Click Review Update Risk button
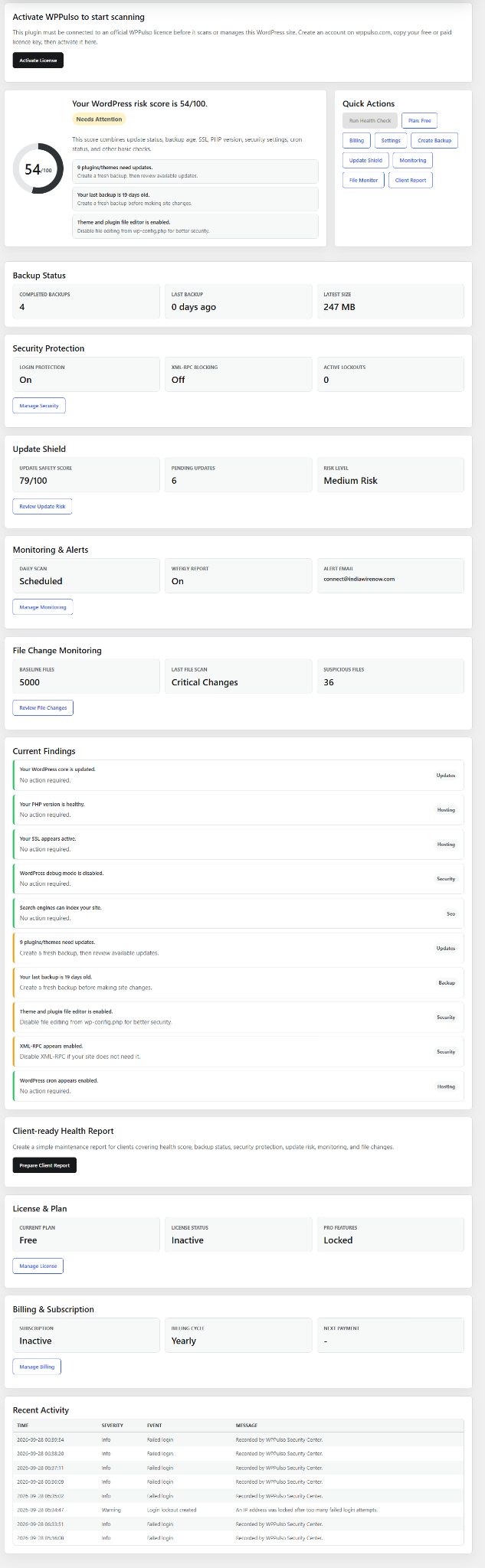This screenshot has height=1568, width=485. [x=42, y=506]
